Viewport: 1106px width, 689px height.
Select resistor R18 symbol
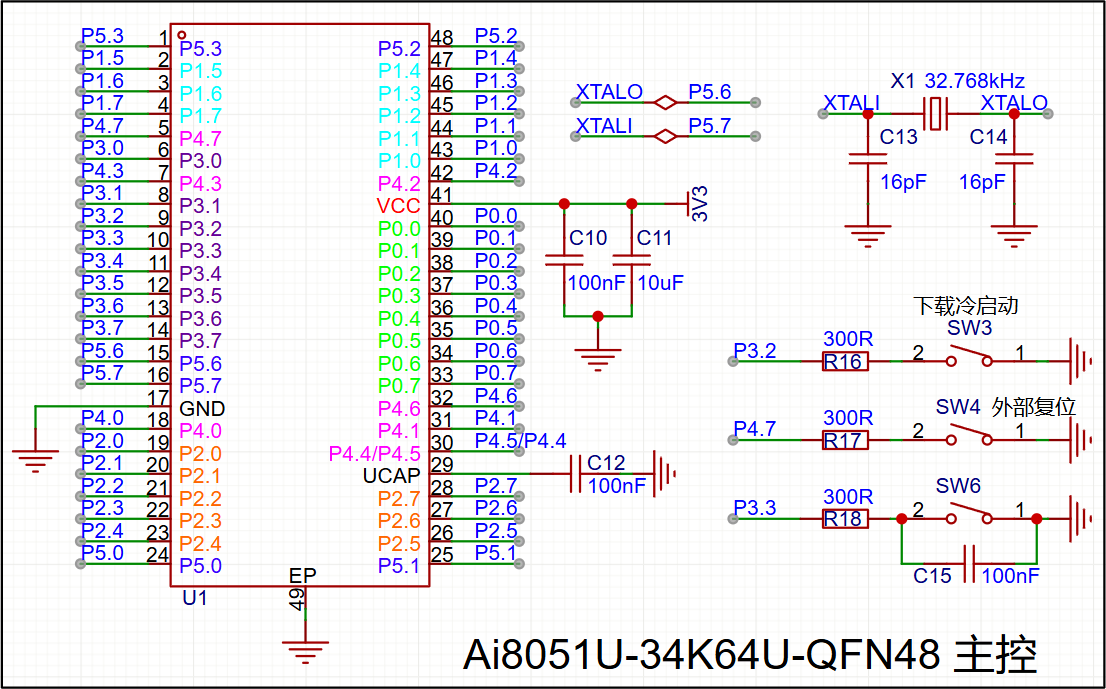(x=845, y=519)
